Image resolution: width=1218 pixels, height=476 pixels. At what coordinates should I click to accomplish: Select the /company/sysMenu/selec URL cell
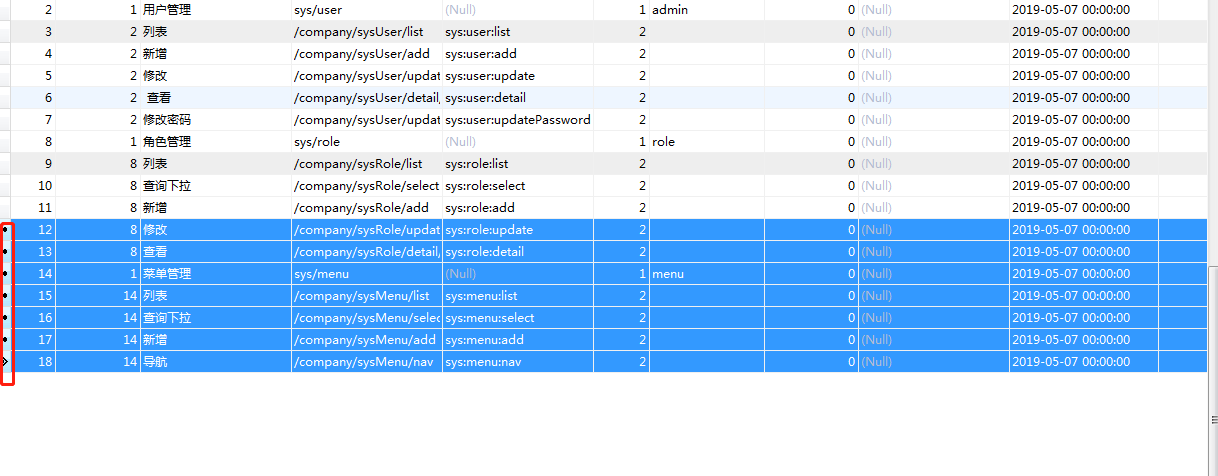[366, 318]
